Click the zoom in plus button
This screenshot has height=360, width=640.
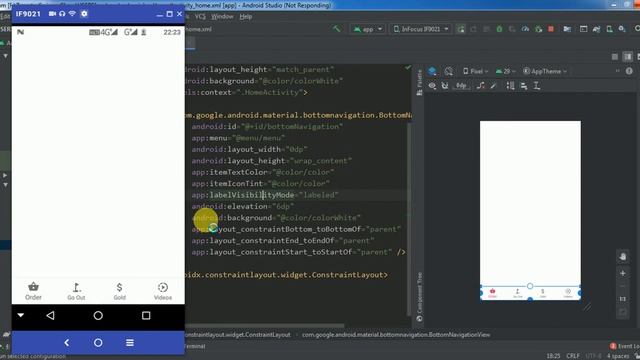(x=623, y=273)
